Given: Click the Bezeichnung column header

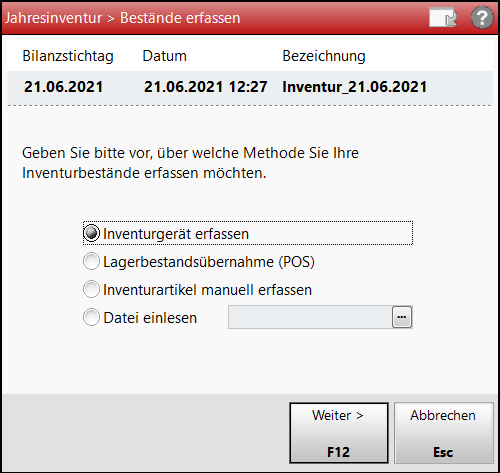Looking at the screenshot, I should (324, 56).
